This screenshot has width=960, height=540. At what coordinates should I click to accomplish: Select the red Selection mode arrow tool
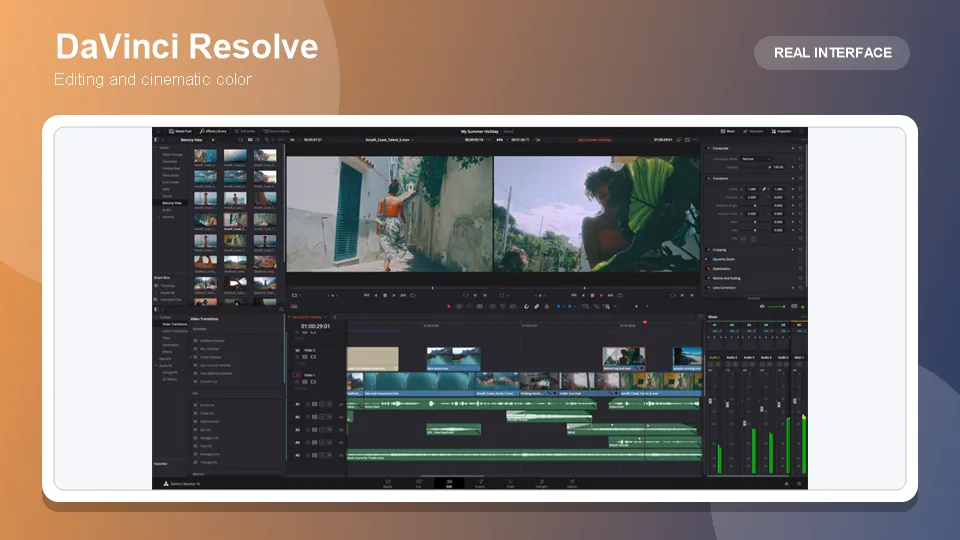(x=449, y=306)
